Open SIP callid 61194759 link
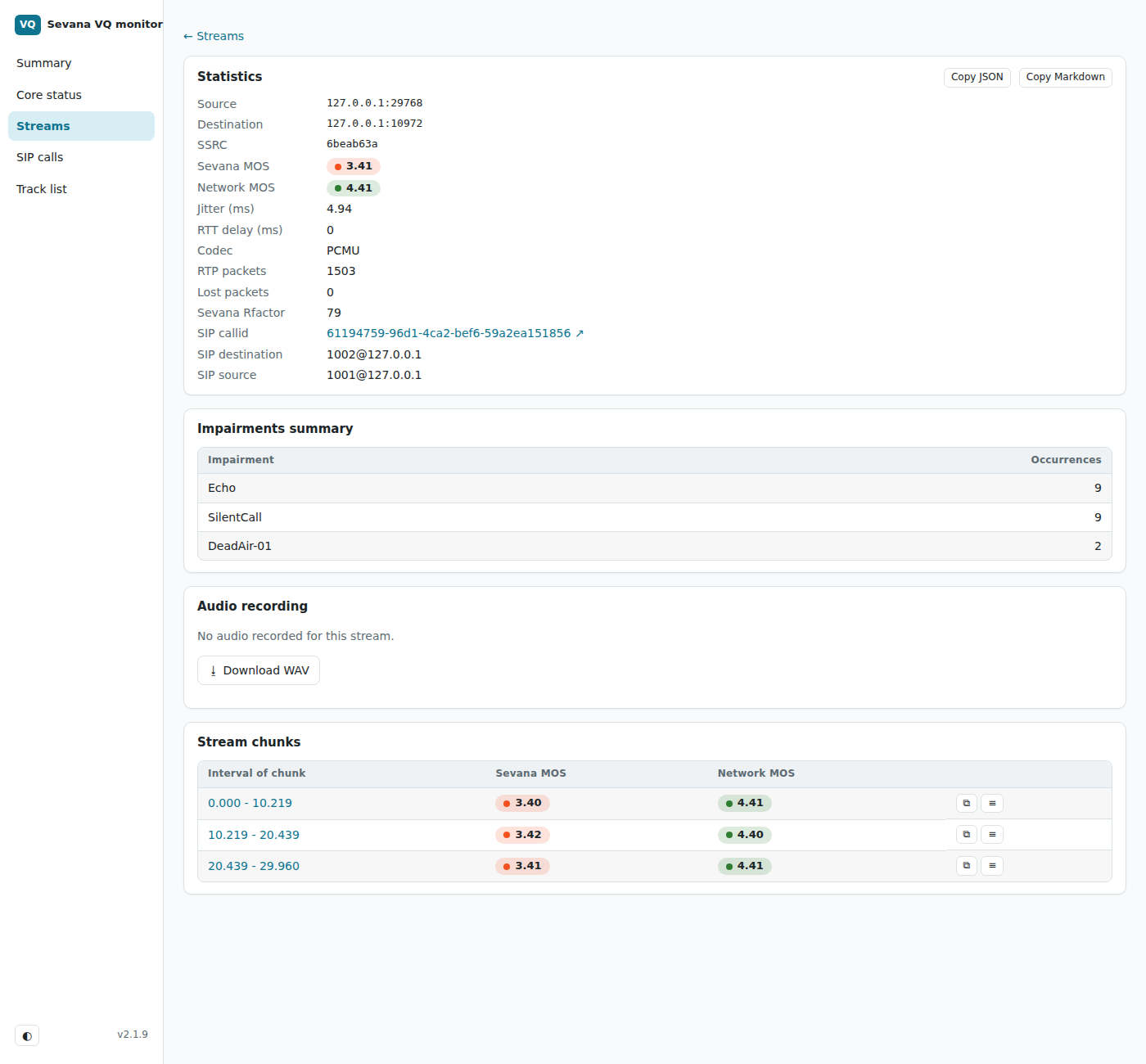 (455, 333)
